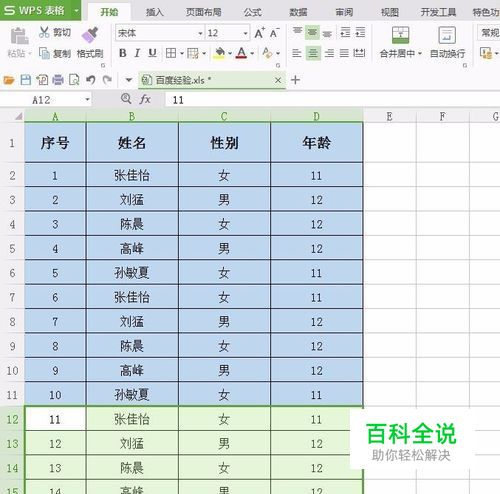
Task: Open the 开发工具 tab
Action: click(438, 12)
